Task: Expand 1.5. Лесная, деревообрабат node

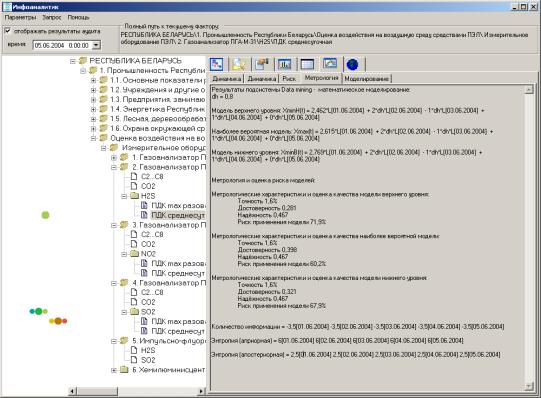Action: click(x=93, y=119)
